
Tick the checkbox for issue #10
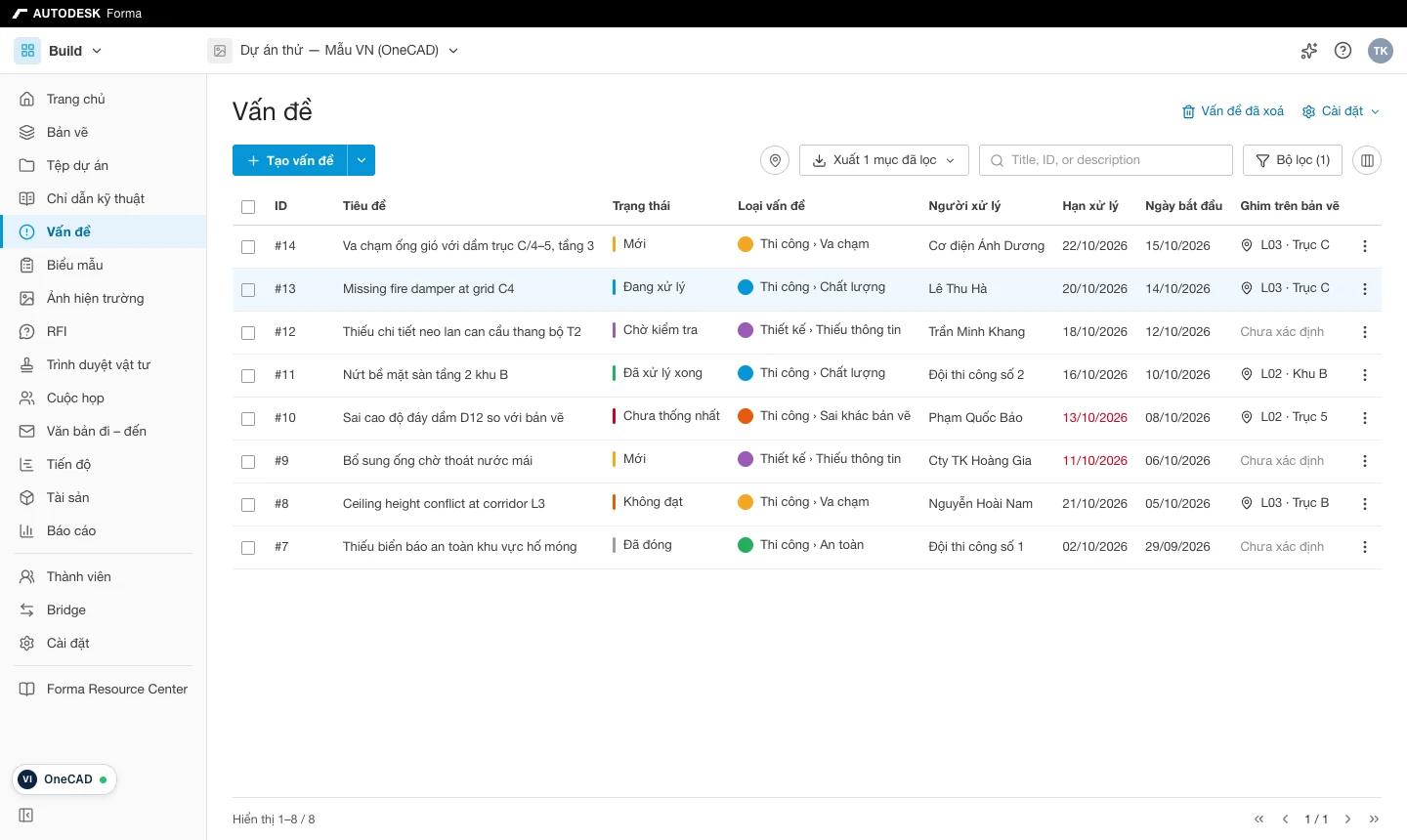(248, 419)
